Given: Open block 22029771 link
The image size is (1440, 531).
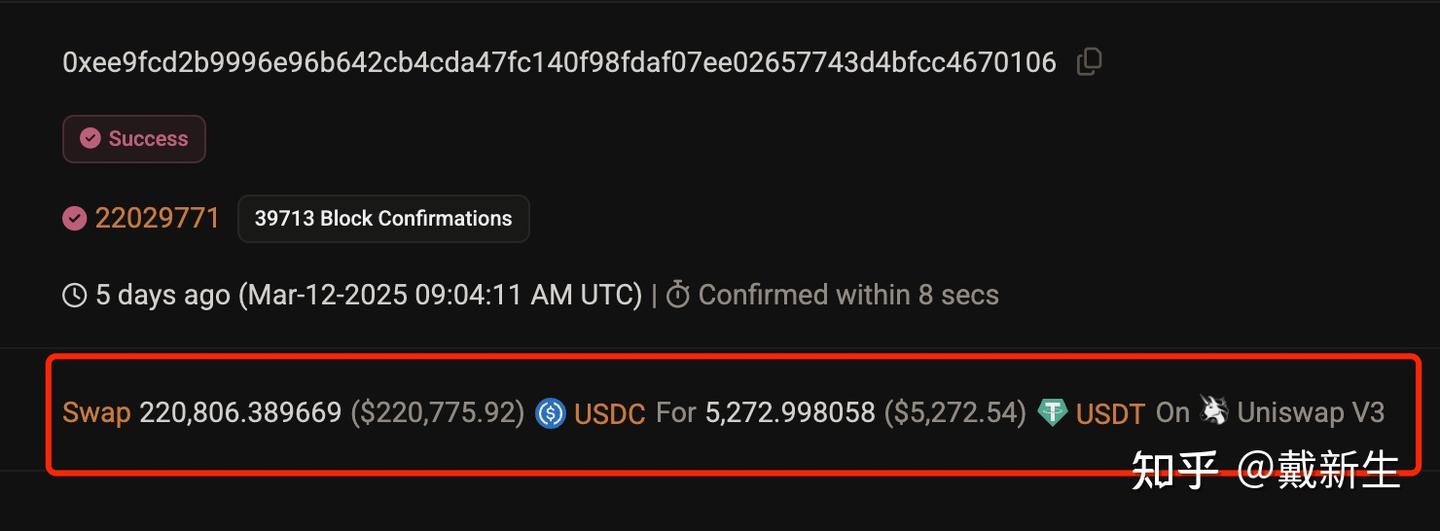Looking at the screenshot, I should click(157, 218).
